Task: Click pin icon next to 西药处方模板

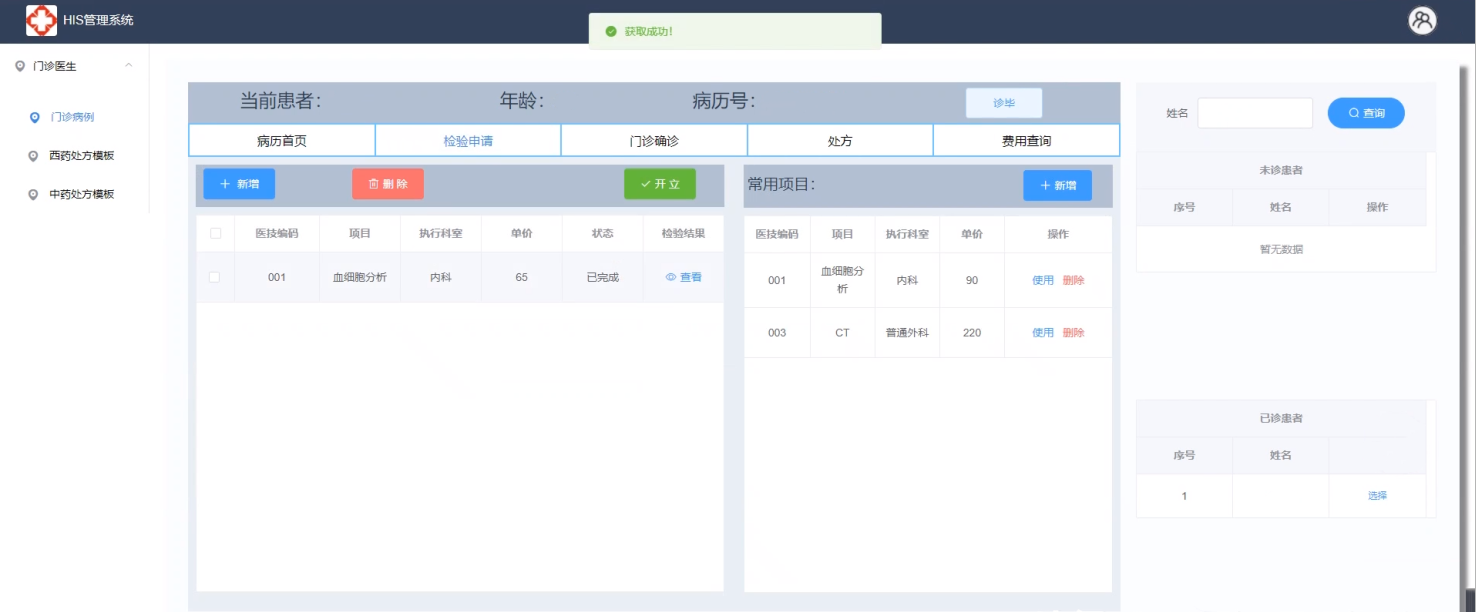Action: click(x=35, y=156)
